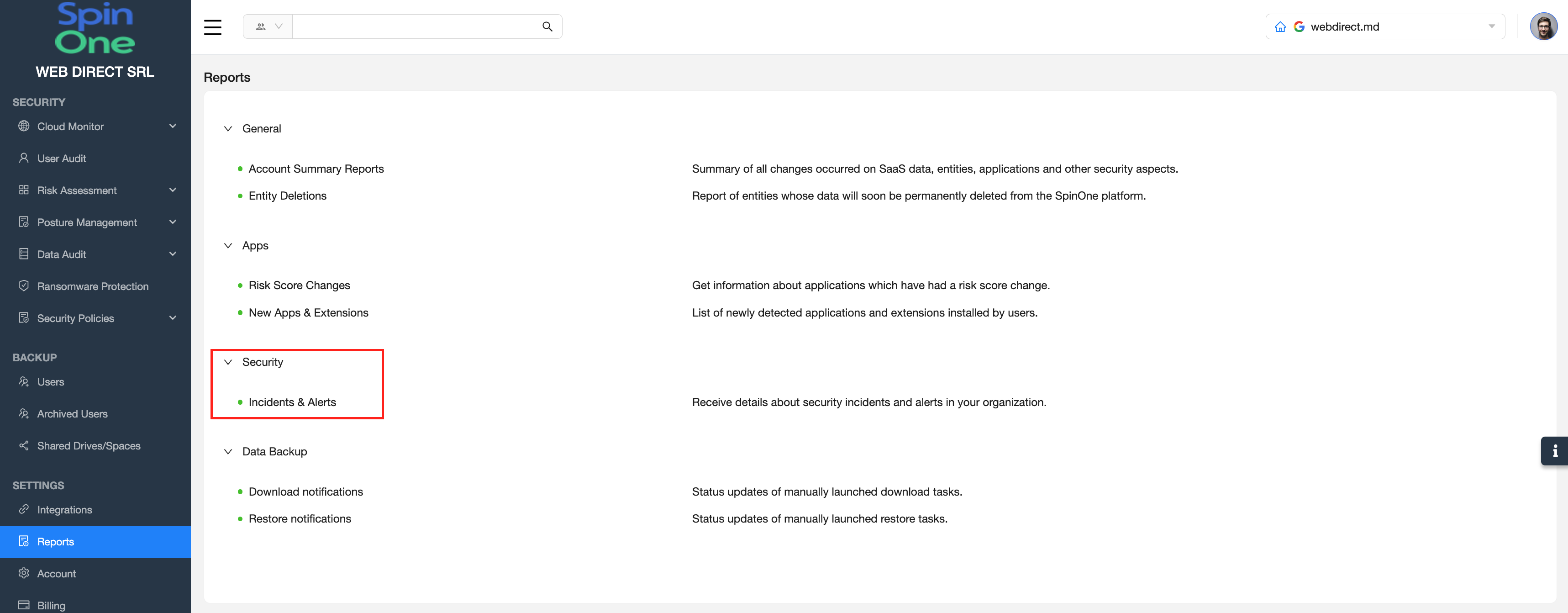Open Restore notifications report

point(300,518)
